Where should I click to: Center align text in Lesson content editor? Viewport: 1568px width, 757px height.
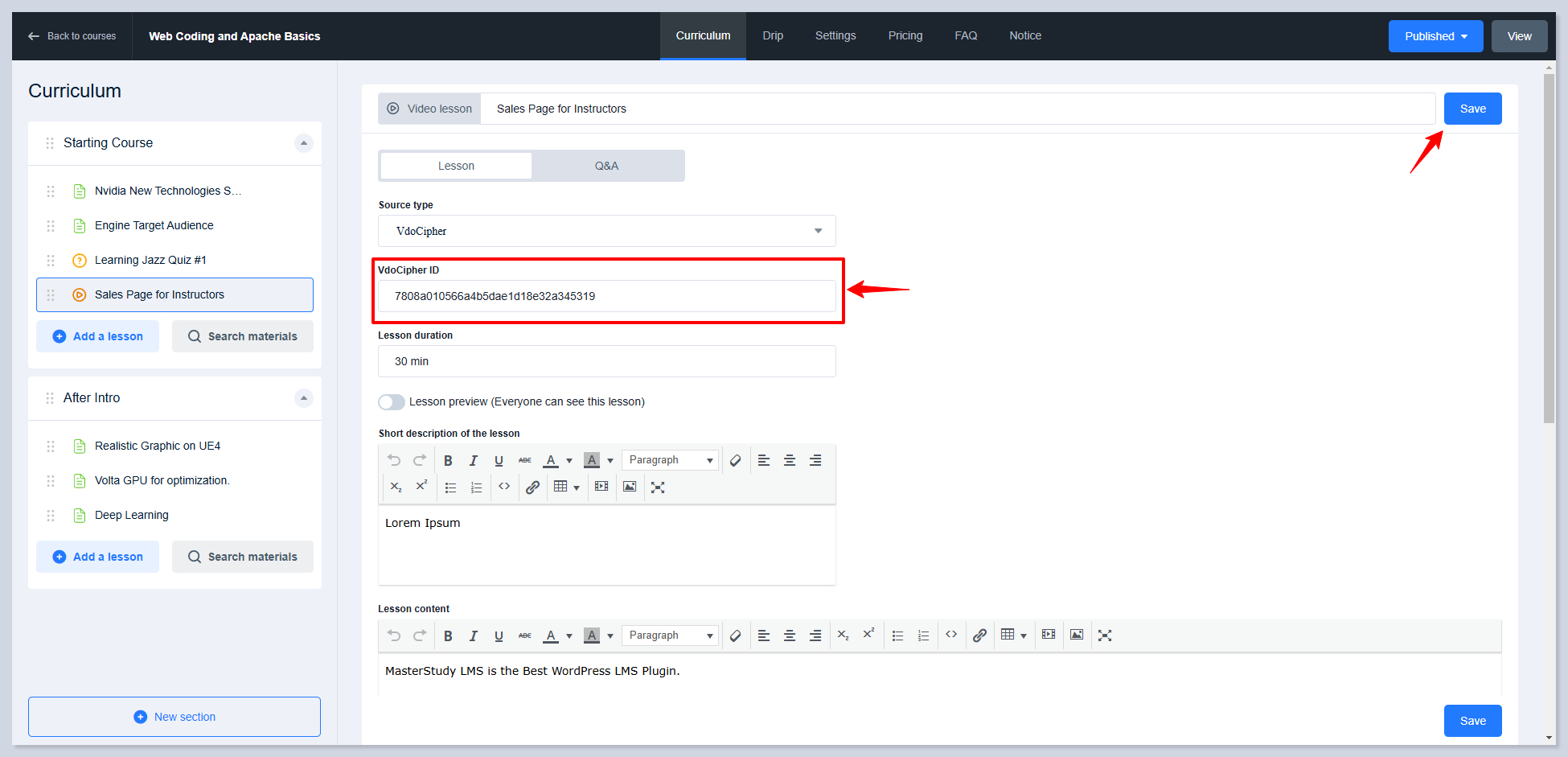[790, 636]
